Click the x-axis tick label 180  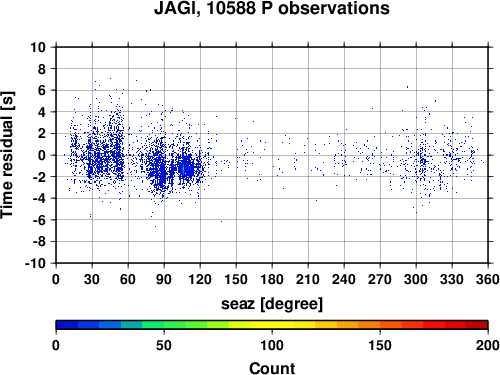(272, 279)
